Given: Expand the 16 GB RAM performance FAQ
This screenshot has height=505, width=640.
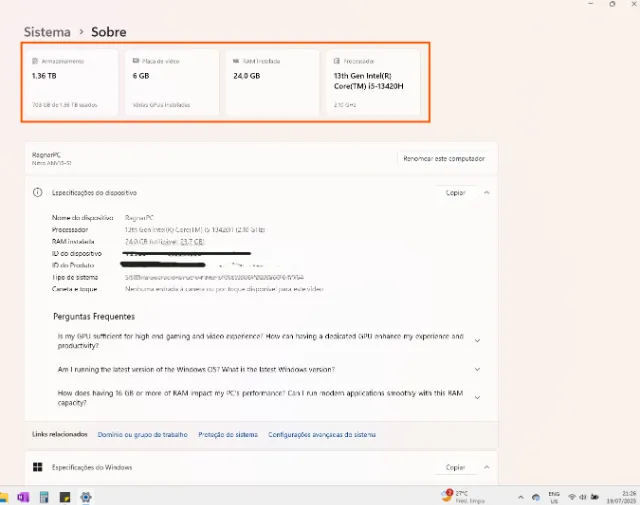Looking at the screenshot, I should (x=477, y=398).
